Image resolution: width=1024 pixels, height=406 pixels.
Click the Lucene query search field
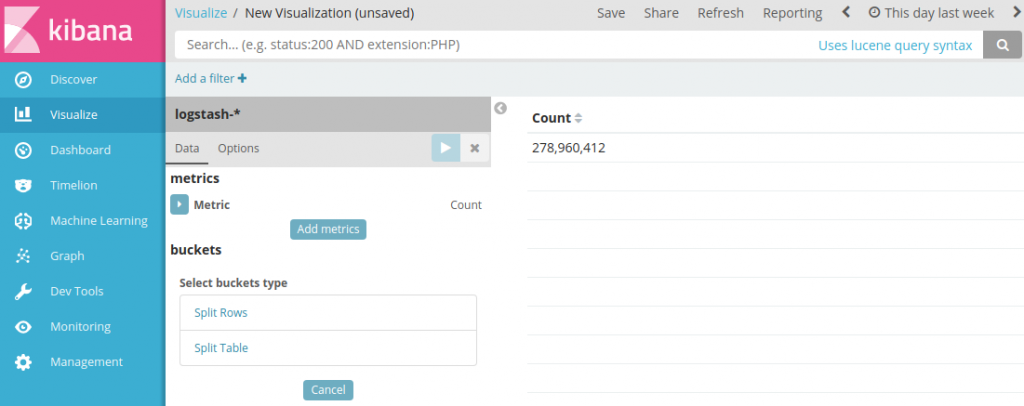(490, 45)
